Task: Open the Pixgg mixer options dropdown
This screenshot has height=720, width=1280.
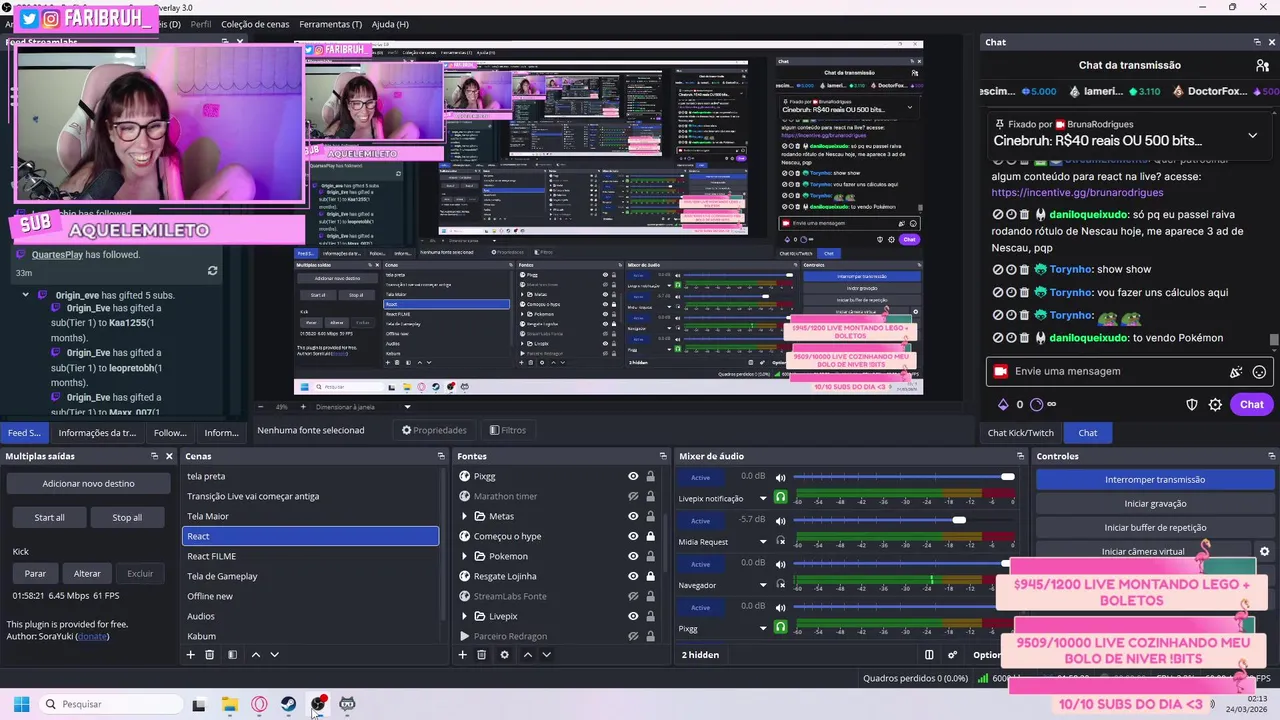Action: (763, 628)
